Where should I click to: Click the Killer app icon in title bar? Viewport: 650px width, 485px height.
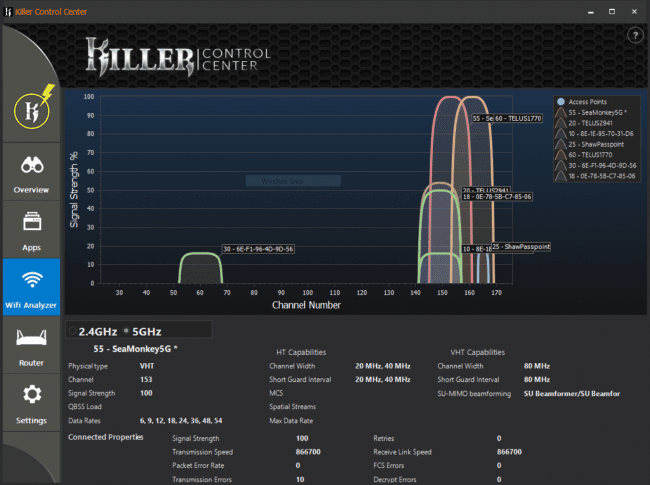9,8
